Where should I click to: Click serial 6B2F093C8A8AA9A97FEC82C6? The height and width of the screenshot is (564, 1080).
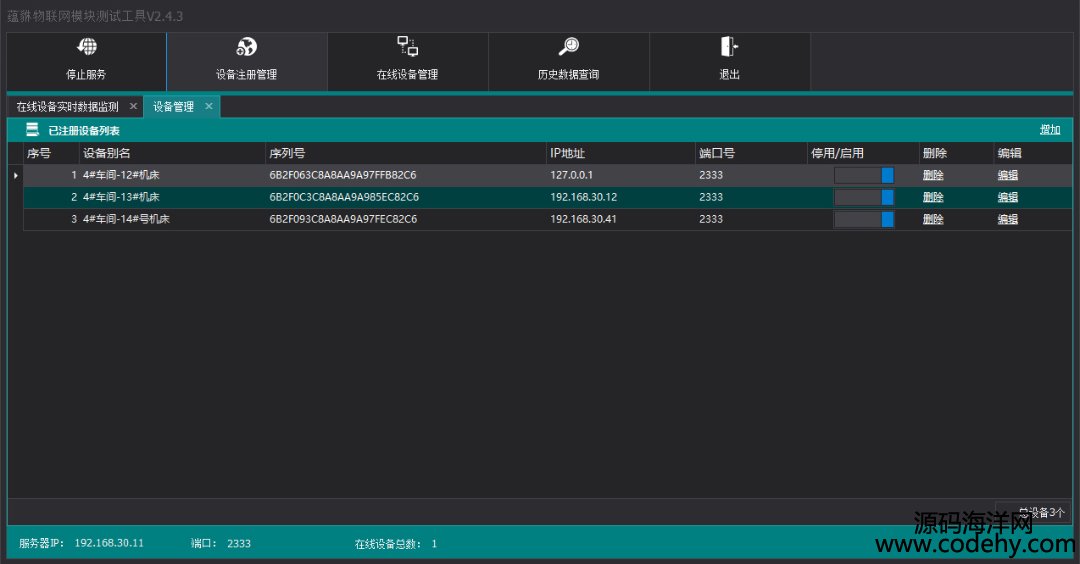(x=343, y=219)
